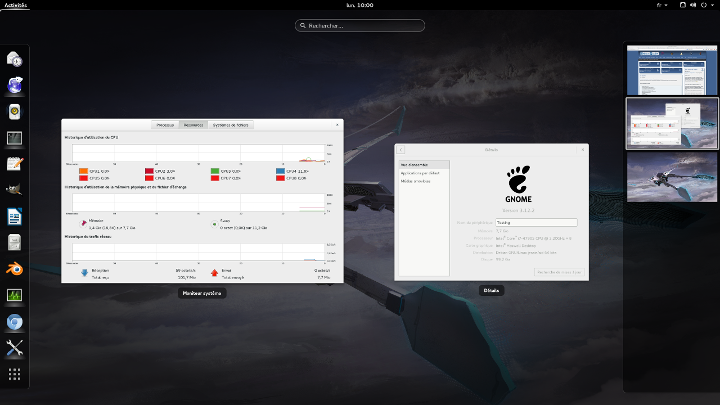Launch GIMP from the dash
This screenshot has height=405, width=720.
click(15, 189)
